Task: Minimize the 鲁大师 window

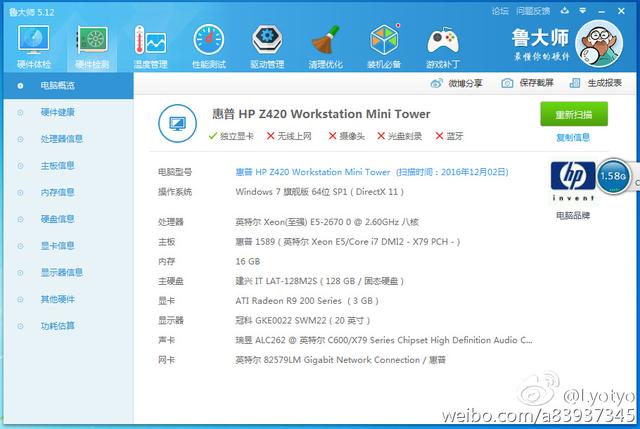Action: pos(601,11)
